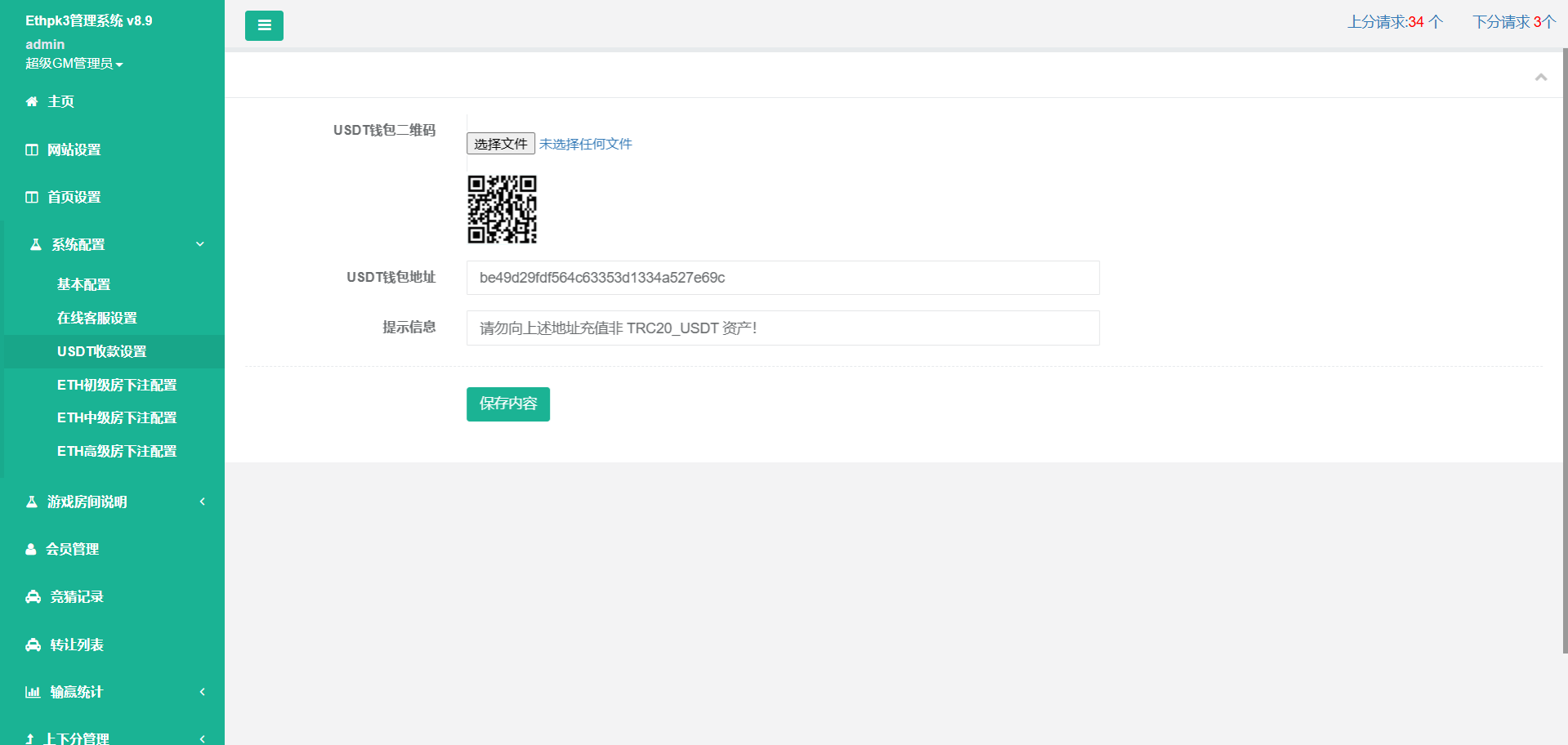The width and height of the screenshot is (1568, 745).
Task: Click the 保存内容 save button
Action: click(x=507, y=404)
